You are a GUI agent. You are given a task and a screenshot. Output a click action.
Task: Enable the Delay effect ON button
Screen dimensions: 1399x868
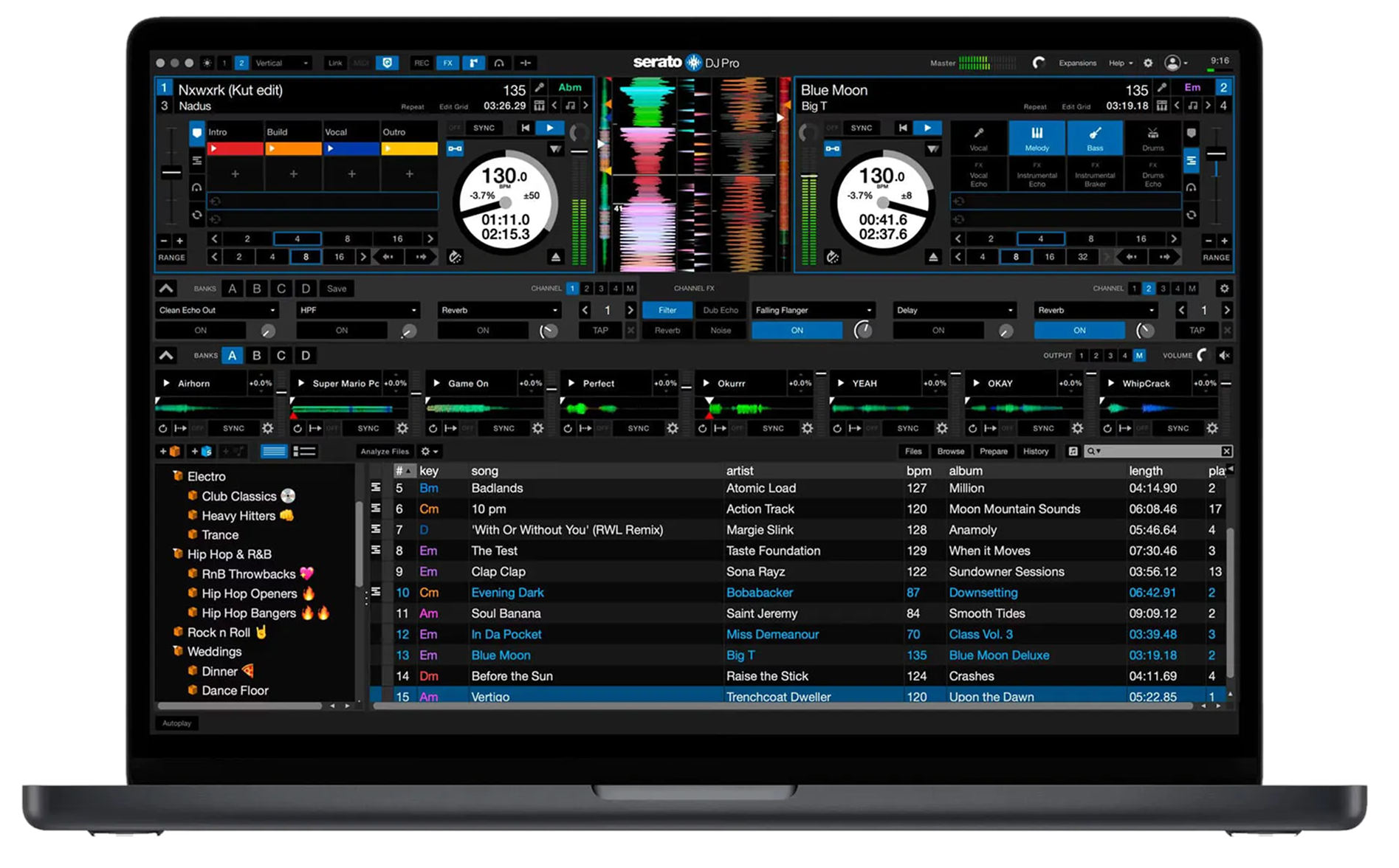pyautogui.click(x=938, y=331)
